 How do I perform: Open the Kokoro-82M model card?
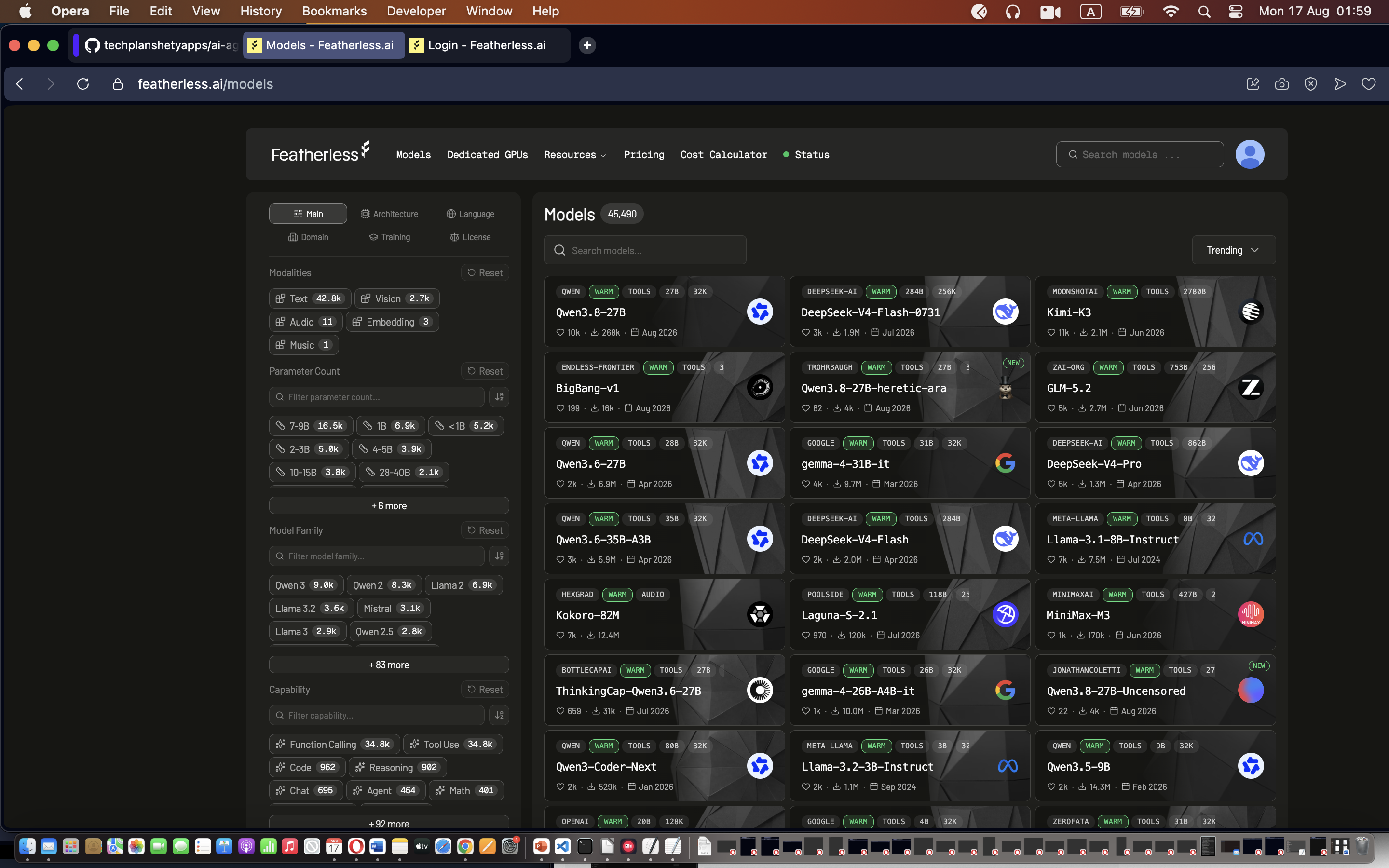[664, 614]
